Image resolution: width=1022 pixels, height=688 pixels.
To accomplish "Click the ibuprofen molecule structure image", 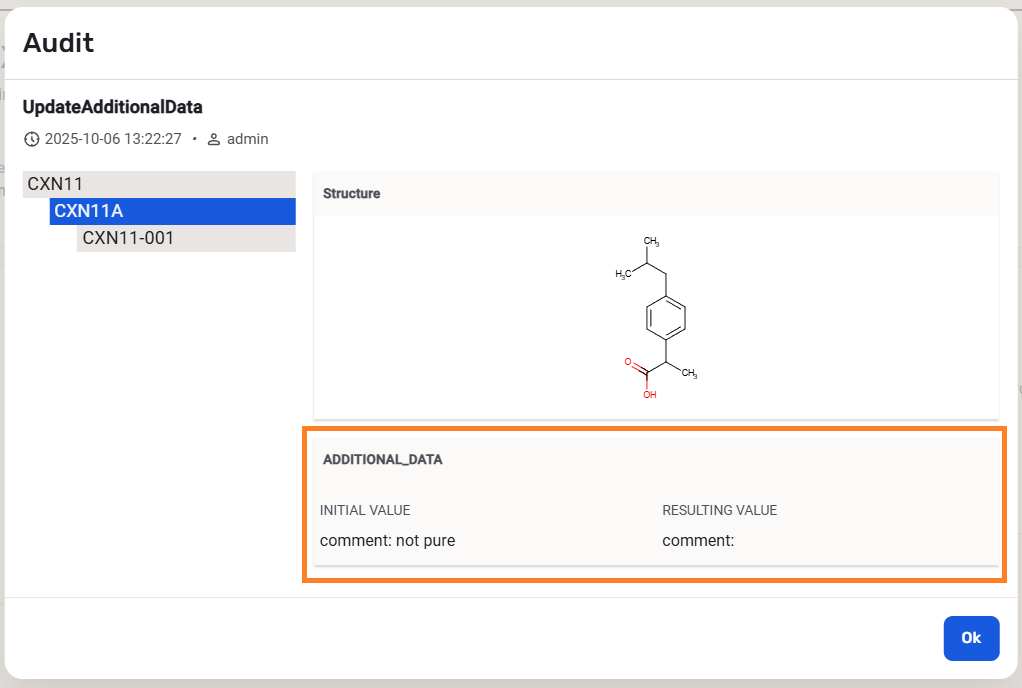I will 656,317.
